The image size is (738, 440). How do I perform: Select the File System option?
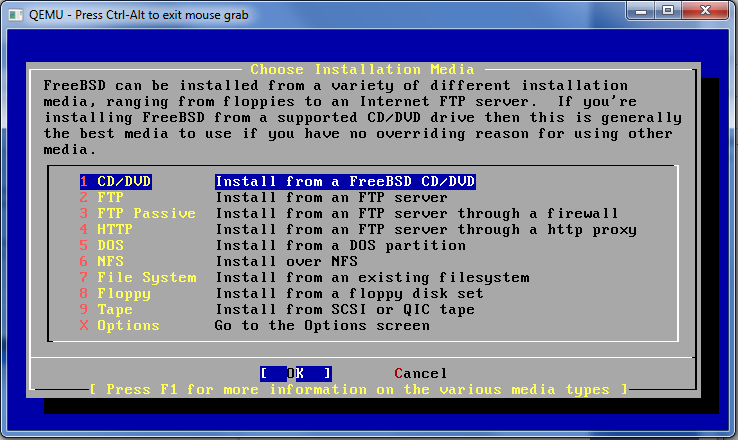click(x=138, y=278)
